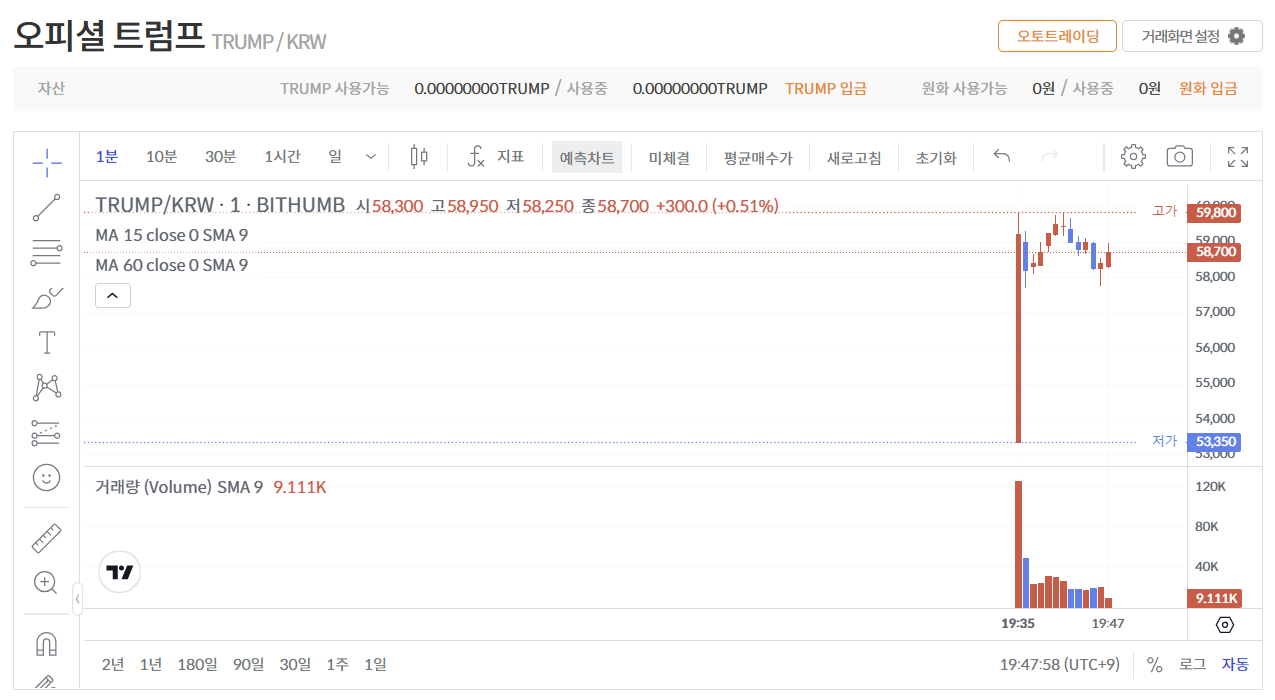Switch to 1시간 interval
The width and height of the screenshot is (1275, 700).
[282, 157]
